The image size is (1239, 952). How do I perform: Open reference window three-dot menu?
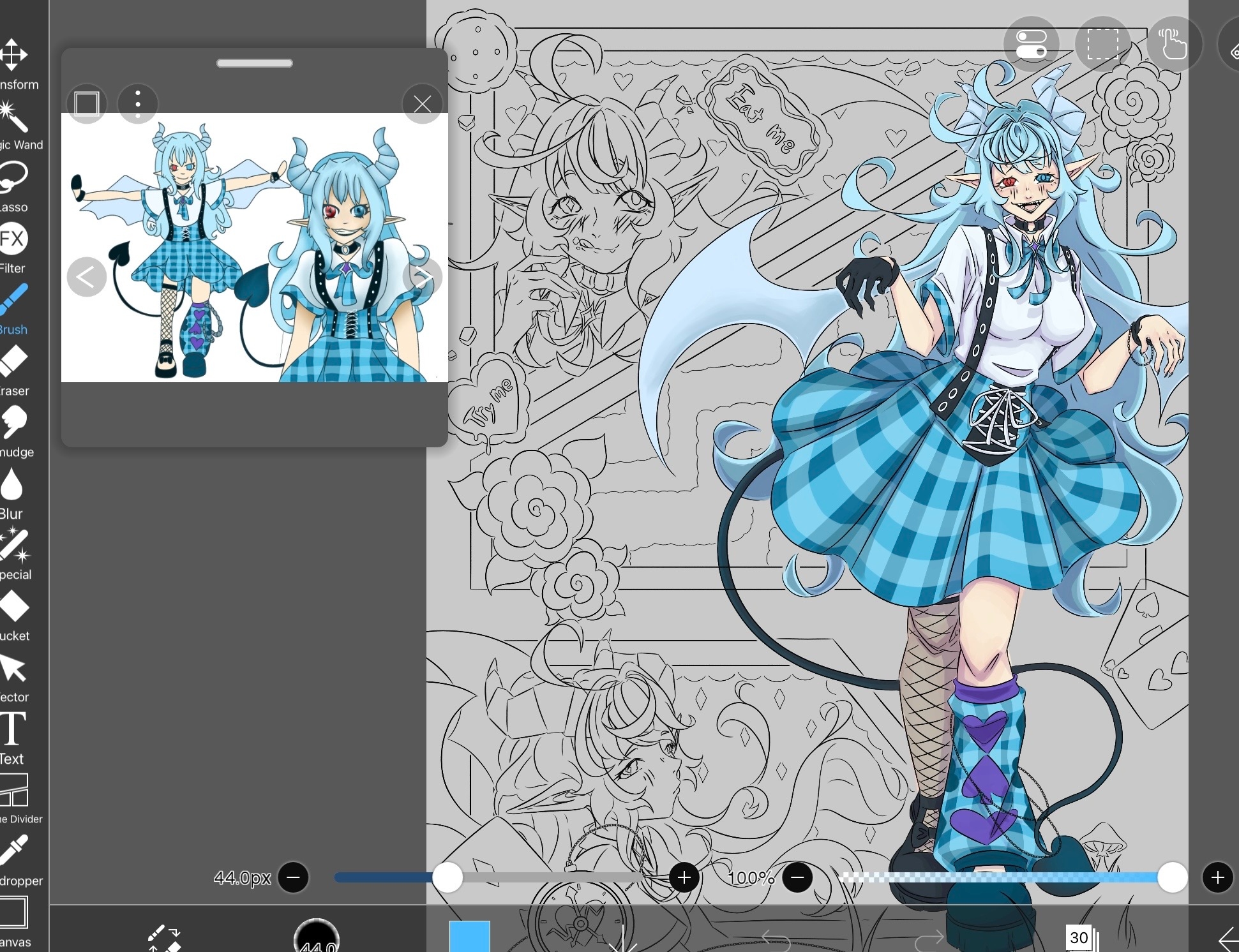tap(138, 103)
